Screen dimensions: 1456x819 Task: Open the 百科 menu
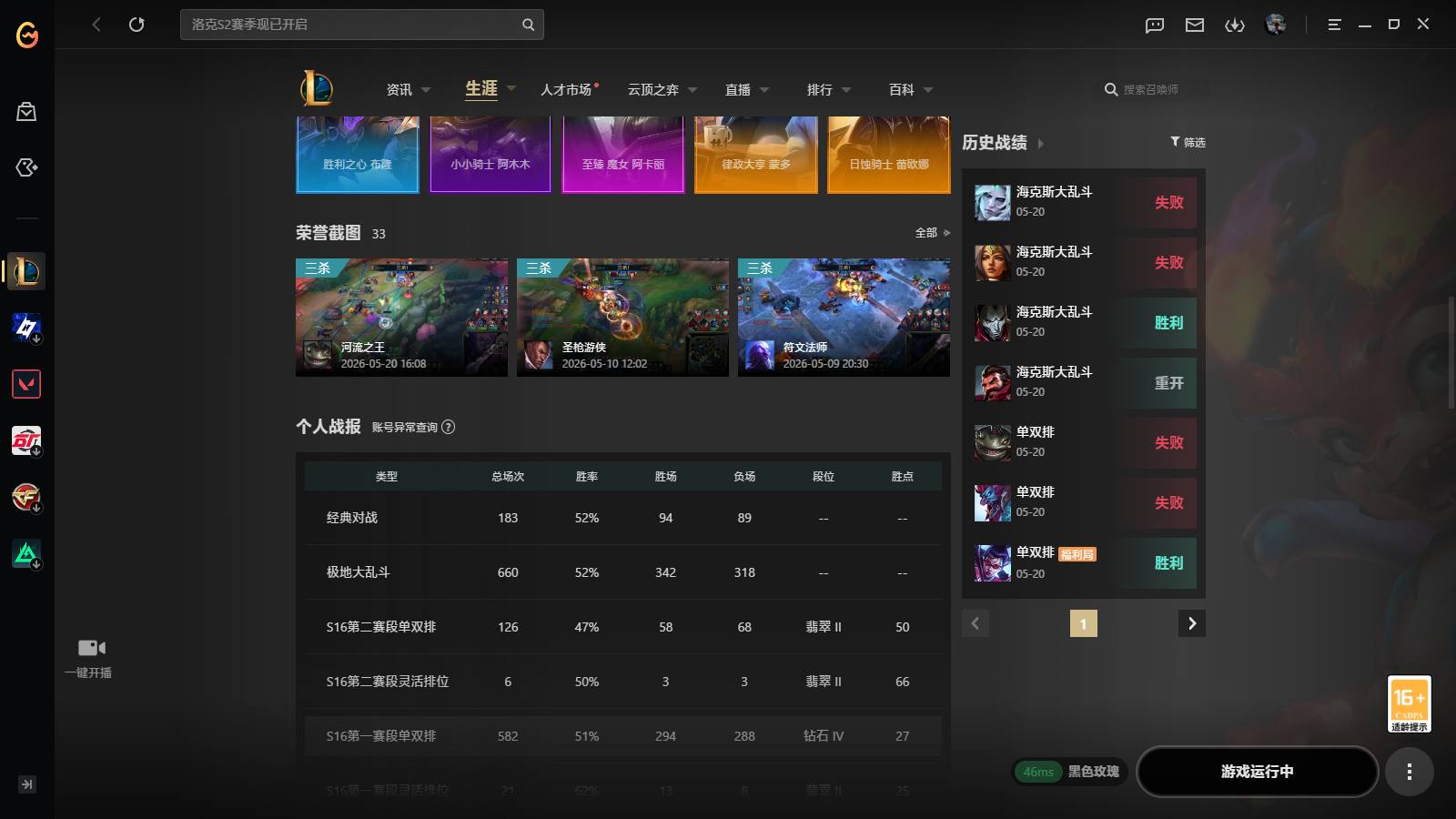click(902, 90)
